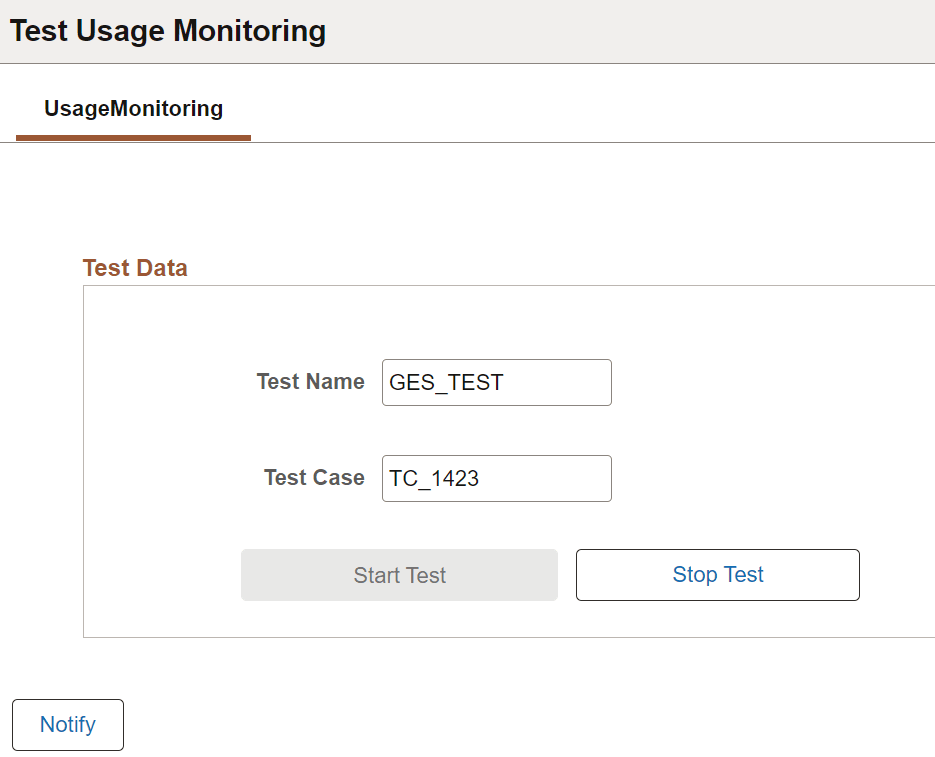Click inside the TC_1423 text box
Image resolution: width=935 pixels, height=757 pixels.
coord(496,478)
